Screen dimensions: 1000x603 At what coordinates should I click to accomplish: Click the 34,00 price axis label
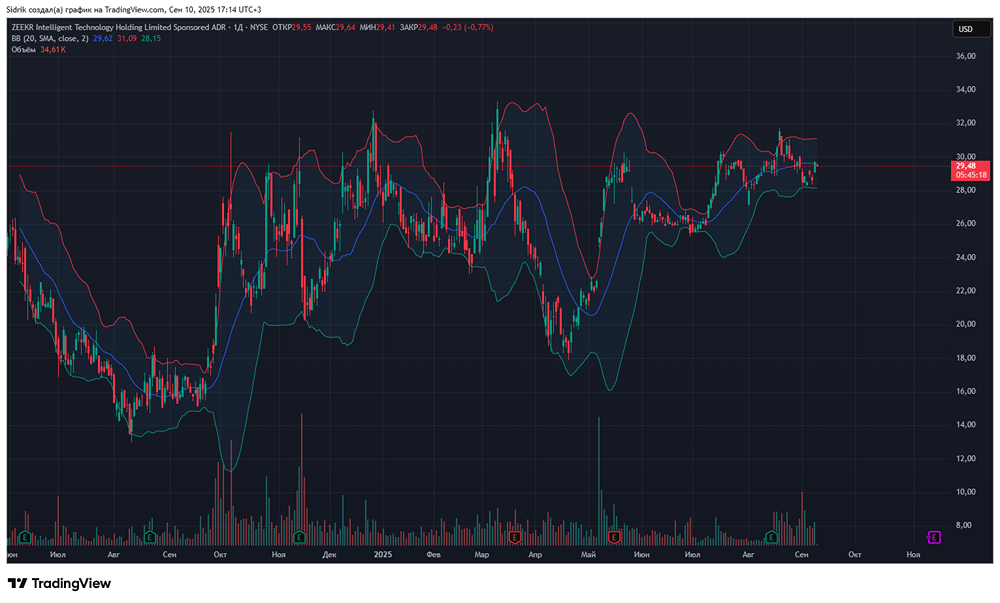tap(966, 89)
